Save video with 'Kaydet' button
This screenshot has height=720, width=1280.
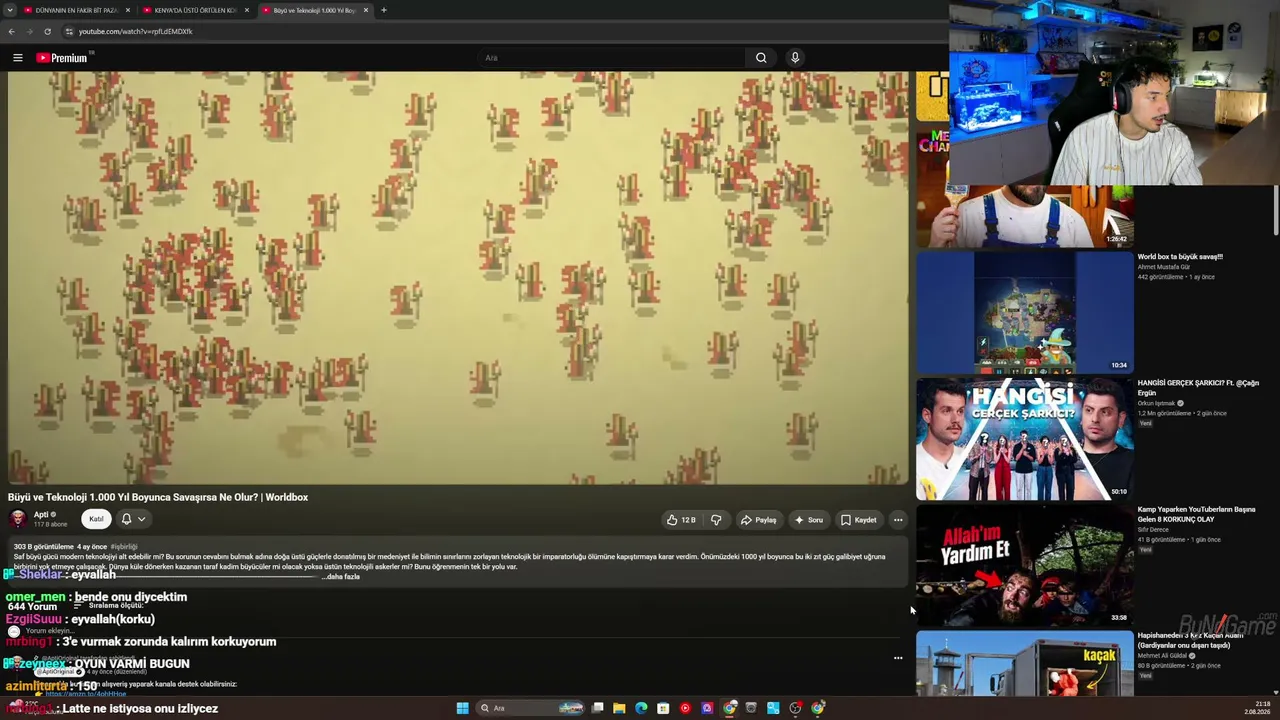[x=858, y=520]
